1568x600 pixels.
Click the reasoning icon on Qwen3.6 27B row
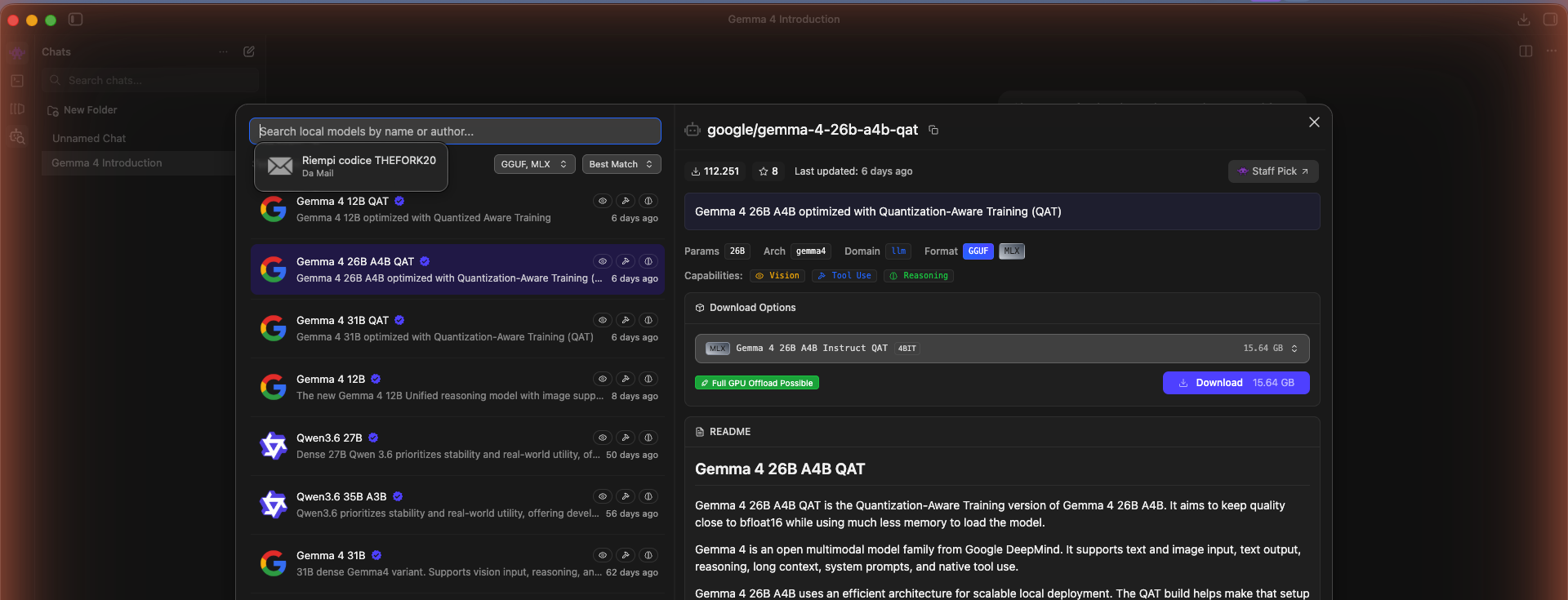[x=648, y=438]
